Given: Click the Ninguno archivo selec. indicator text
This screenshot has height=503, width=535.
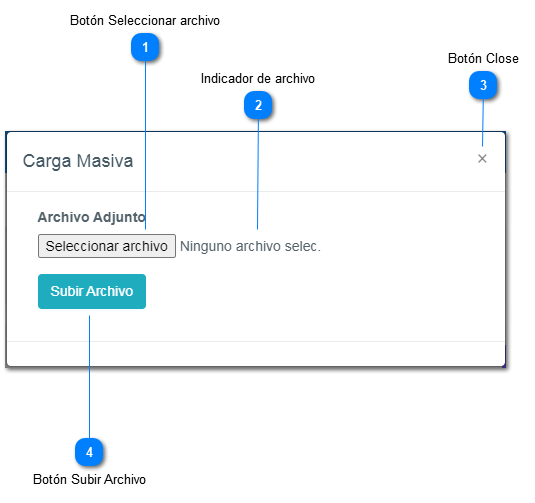Looking at the screenshot, I should tap(250, 246).
